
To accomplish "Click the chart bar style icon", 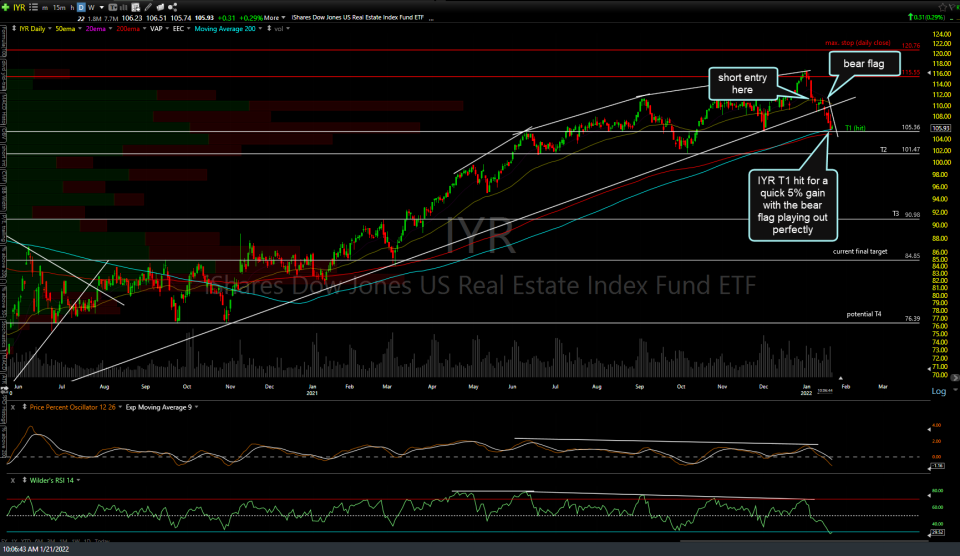I will 123,7.
